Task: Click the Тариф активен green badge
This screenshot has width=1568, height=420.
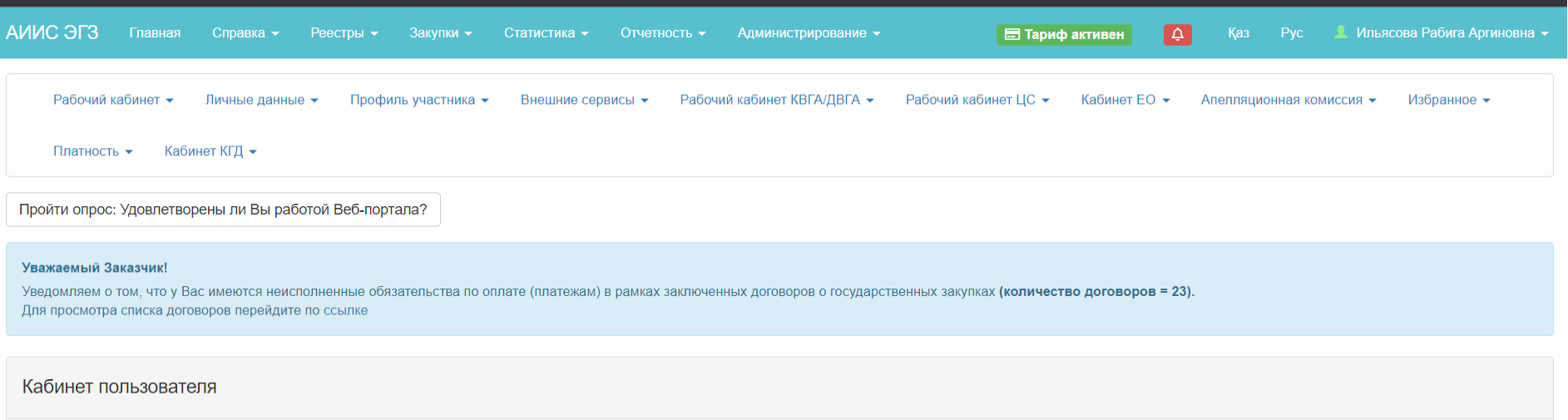Action: pos(1064,34)
